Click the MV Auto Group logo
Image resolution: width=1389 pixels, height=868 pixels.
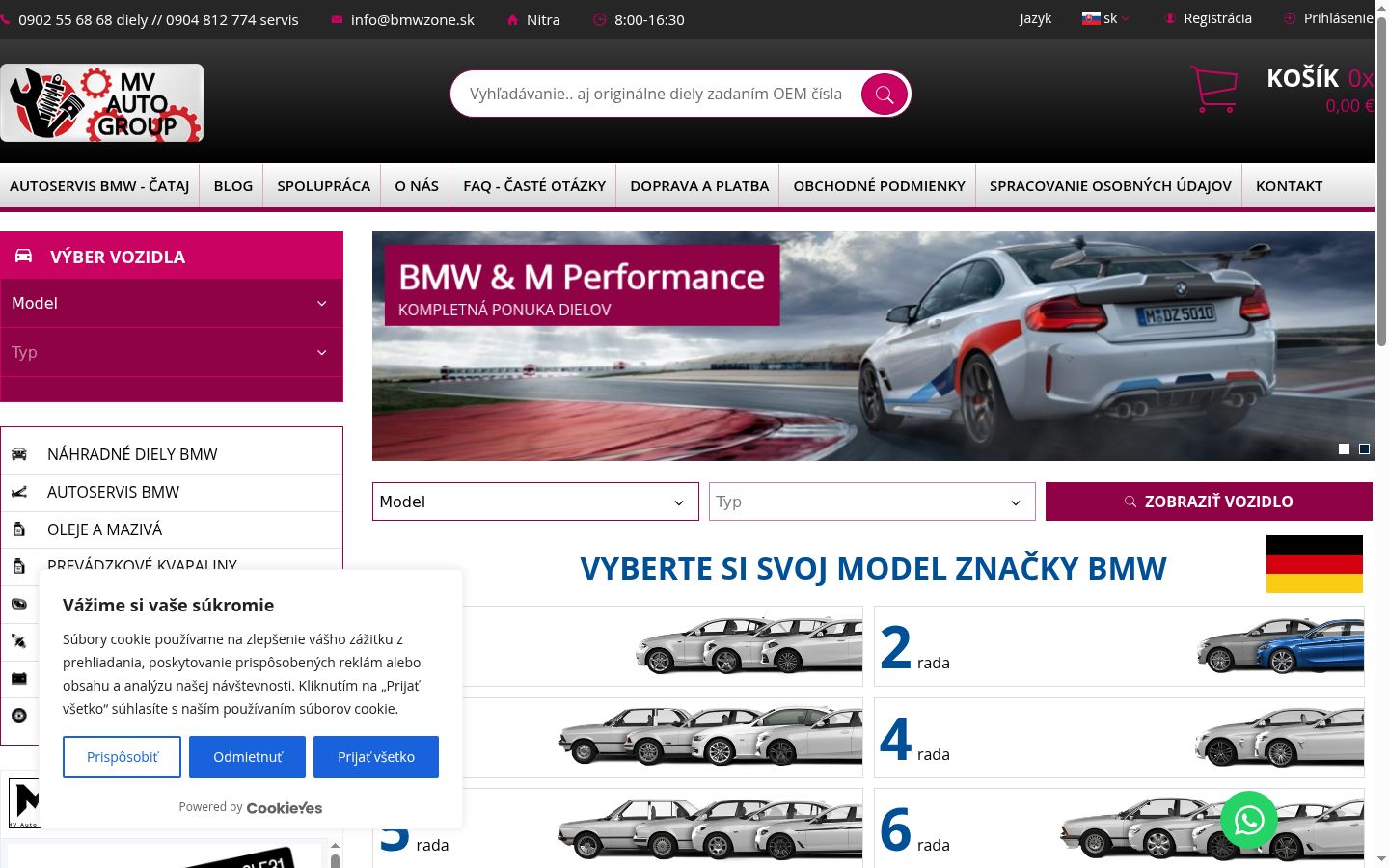[x=102, y=103]
